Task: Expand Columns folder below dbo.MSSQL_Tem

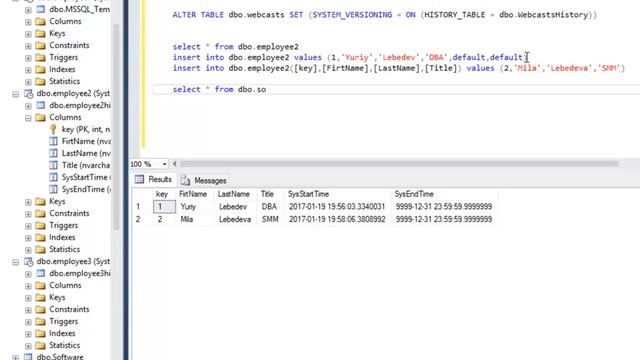Action: pos(28,22)
